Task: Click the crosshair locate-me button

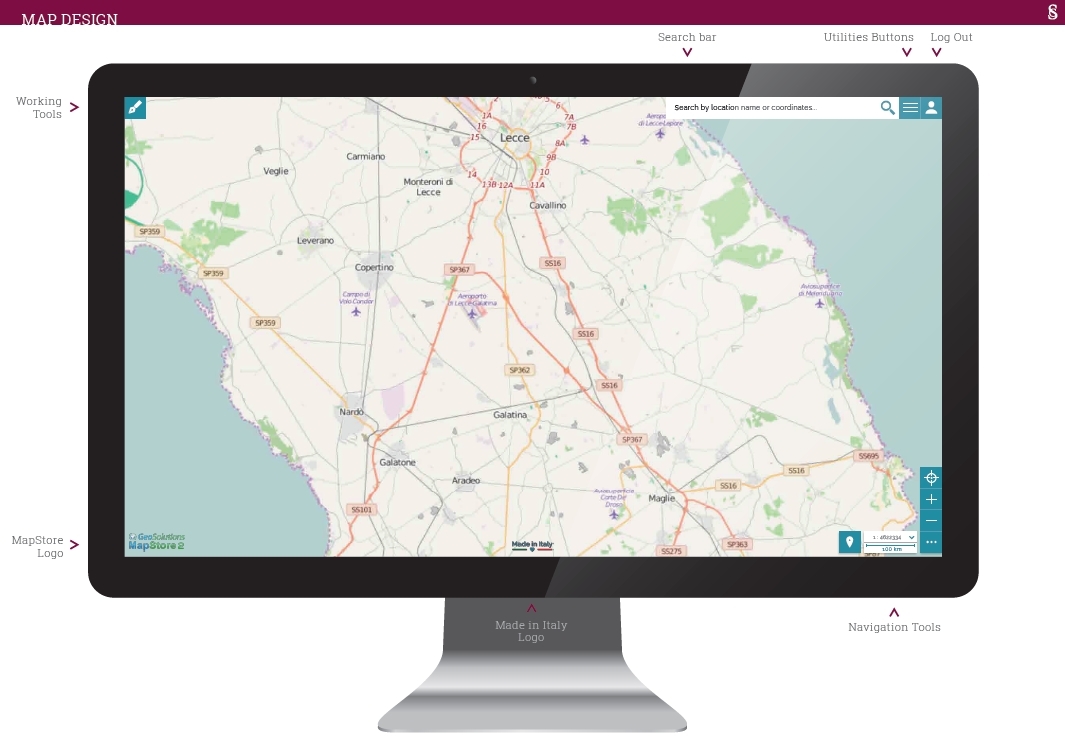Action: (931, 477)
